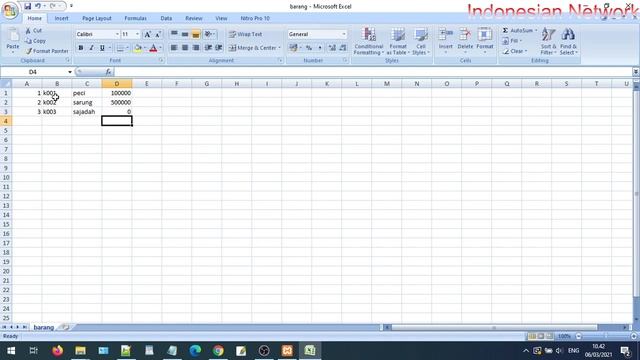Apply red font color
Viewport: 640px width, 360px height.
click(x=153, y=48)
